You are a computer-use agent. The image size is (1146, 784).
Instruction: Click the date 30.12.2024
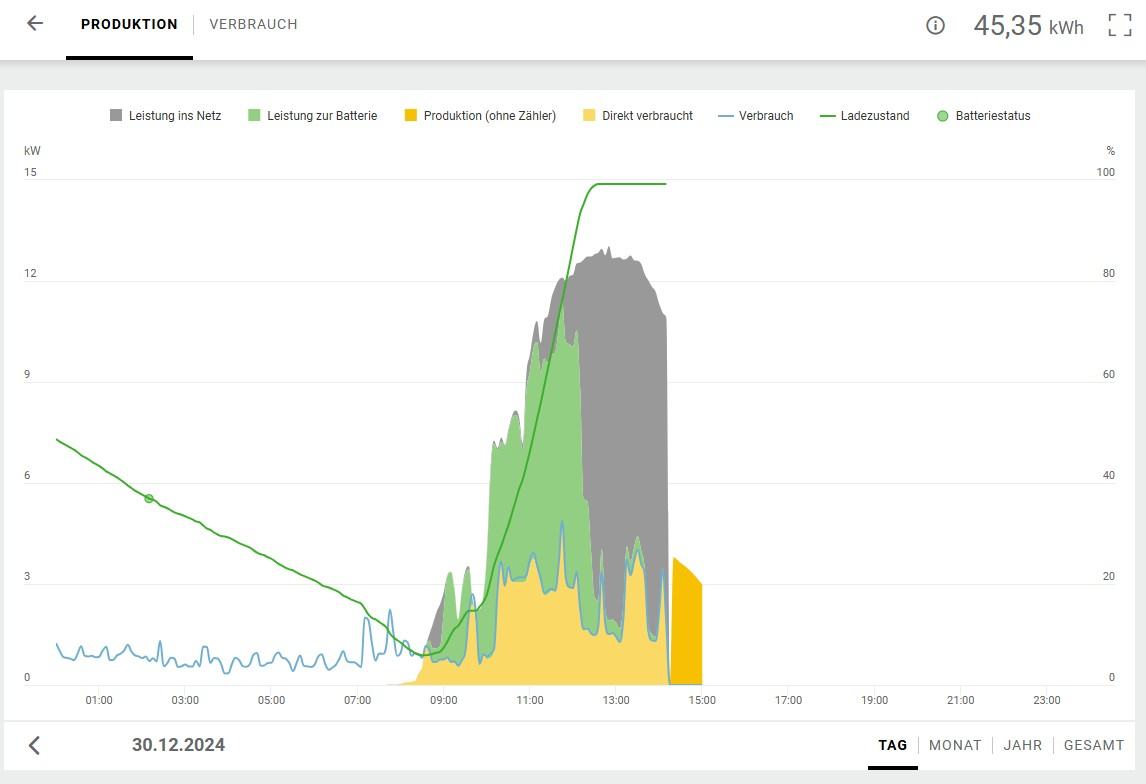tap(178, 745)
